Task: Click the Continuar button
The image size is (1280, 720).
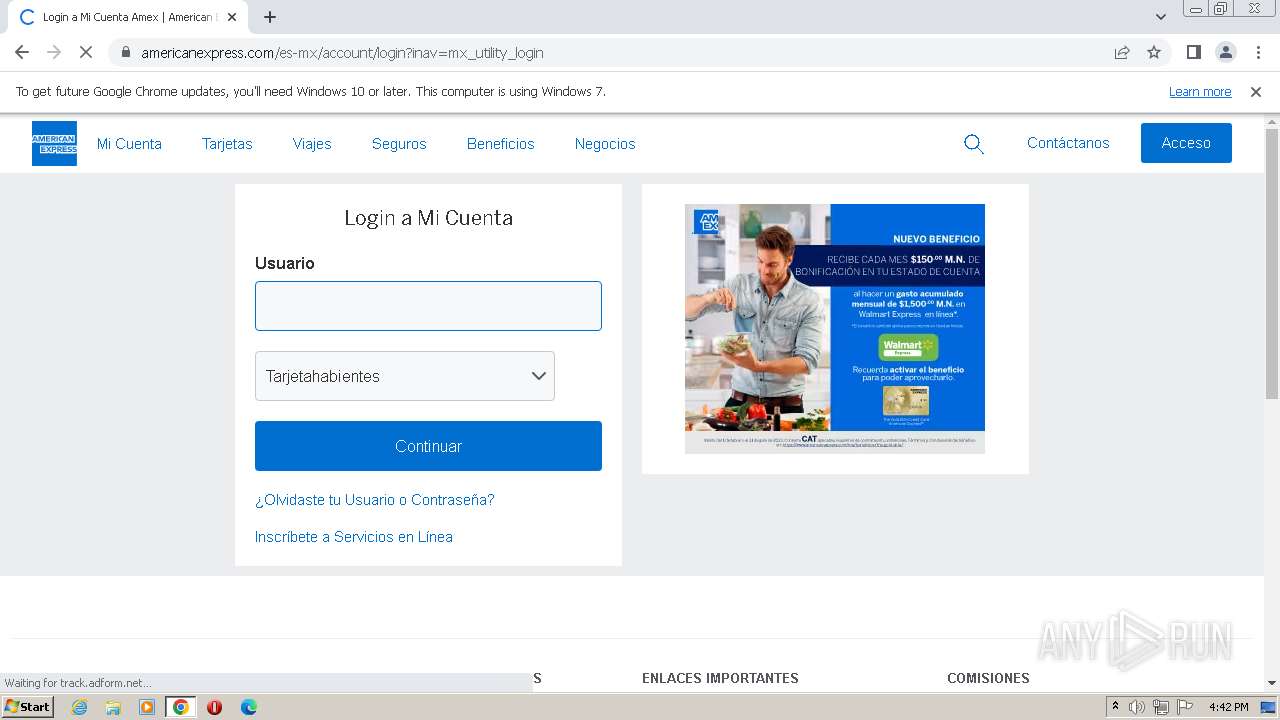Action: (428, 446)
